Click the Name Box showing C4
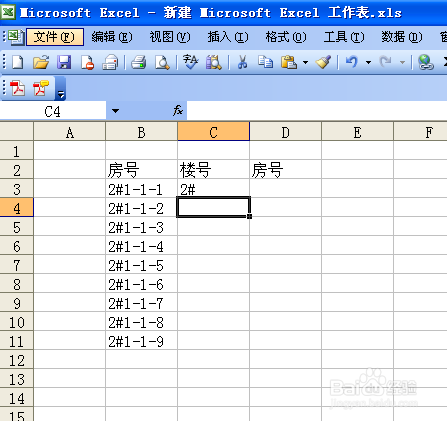 pyautogui.click(x=53, y=111)
